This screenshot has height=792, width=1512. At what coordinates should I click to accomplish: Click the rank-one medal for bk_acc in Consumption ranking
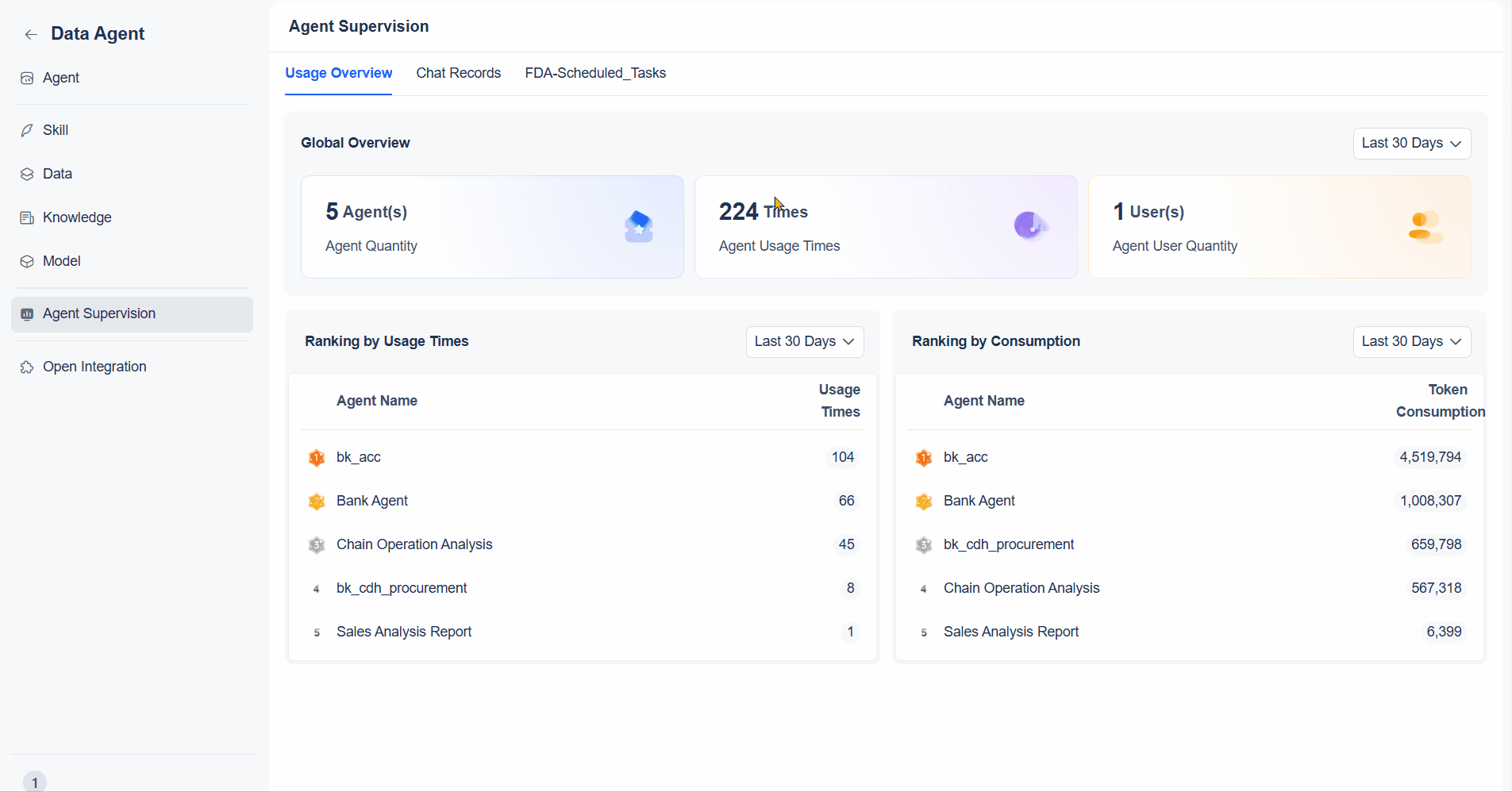924,458
